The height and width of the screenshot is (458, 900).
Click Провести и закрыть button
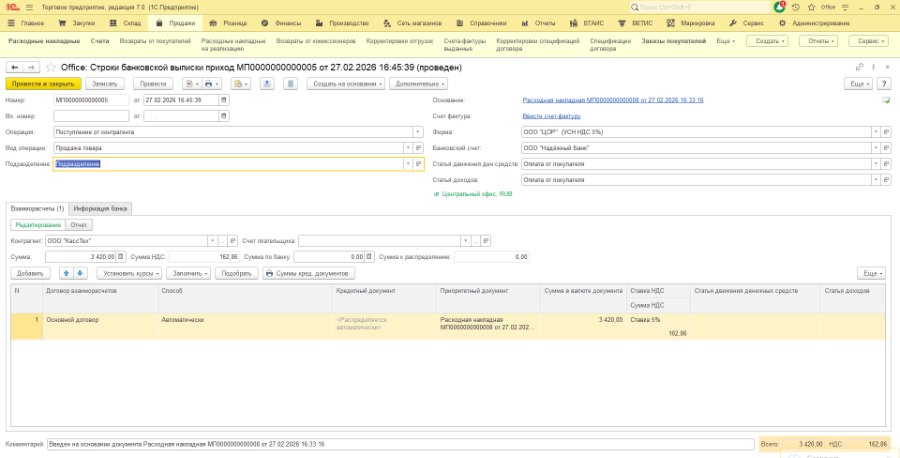pos(43,84)
